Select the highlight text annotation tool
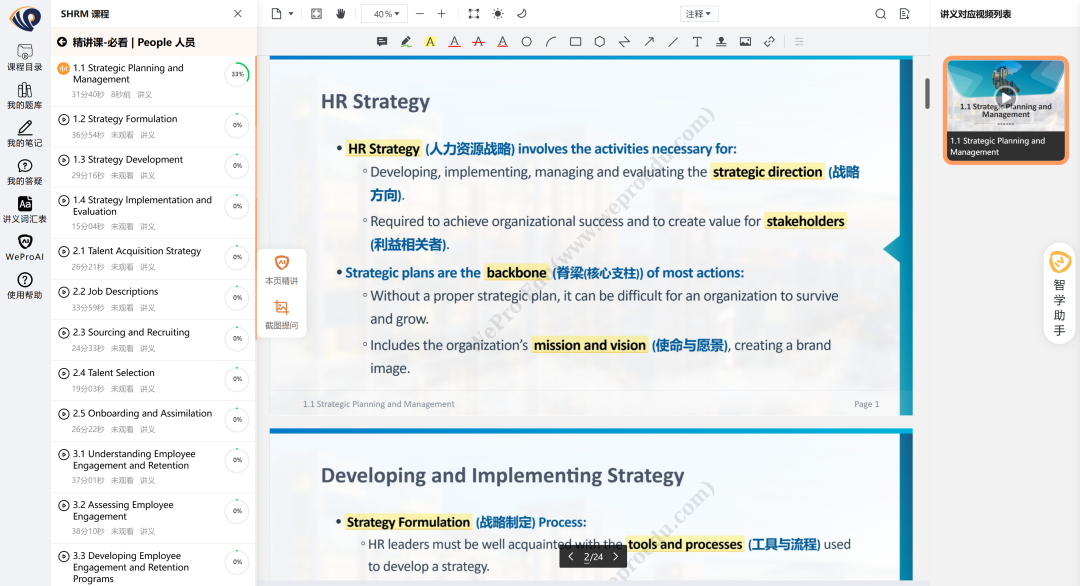The height and width of the screenshot is (586, 1080). [430, 42]
